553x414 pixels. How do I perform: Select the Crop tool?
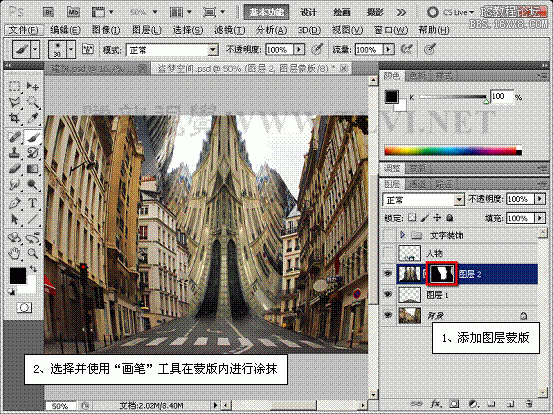pyautogui.click(x=14, y=118)
